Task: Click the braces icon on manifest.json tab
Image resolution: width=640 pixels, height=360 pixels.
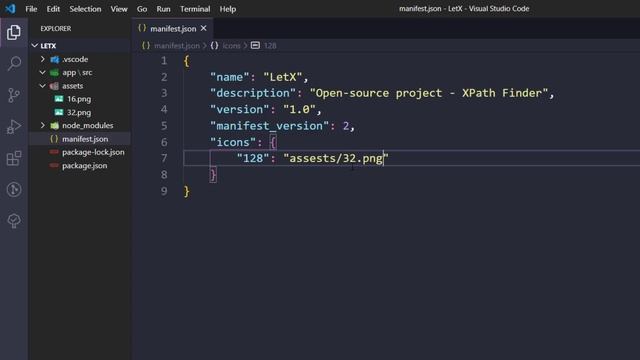Action: [x=142, y=28]
